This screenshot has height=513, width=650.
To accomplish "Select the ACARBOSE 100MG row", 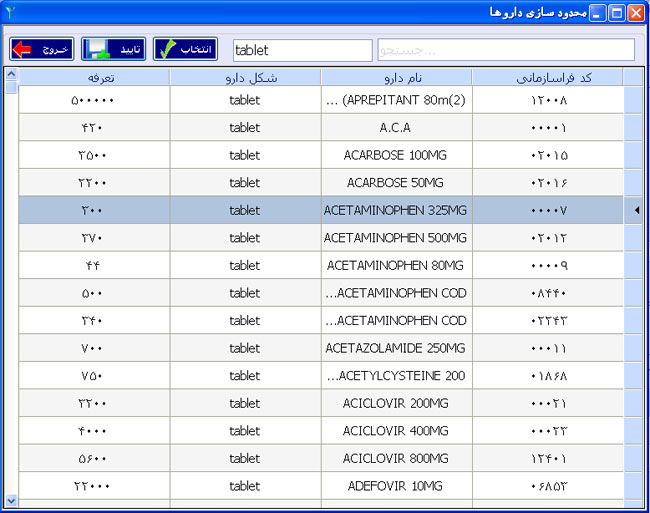I will click(396, 155).
